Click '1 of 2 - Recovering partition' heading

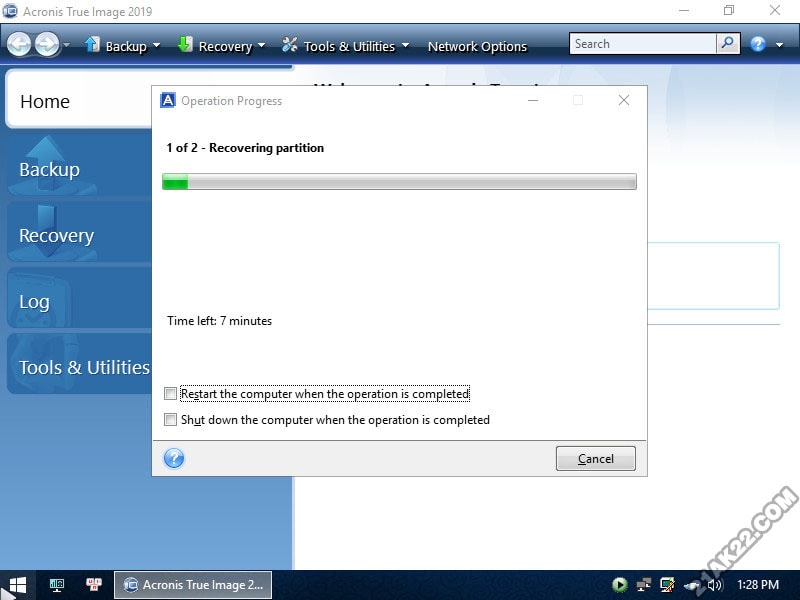(x=245, y=148)
